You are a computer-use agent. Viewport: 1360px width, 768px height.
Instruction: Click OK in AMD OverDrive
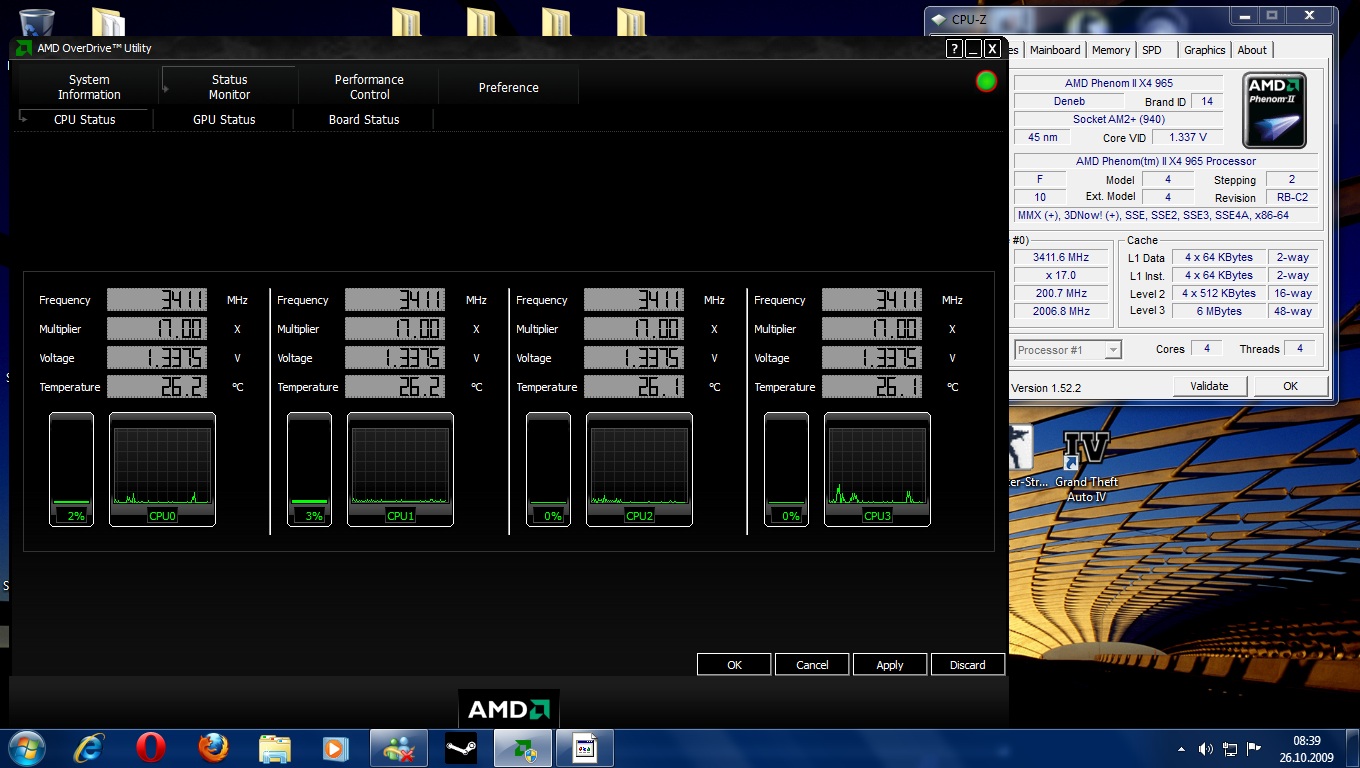734,664
